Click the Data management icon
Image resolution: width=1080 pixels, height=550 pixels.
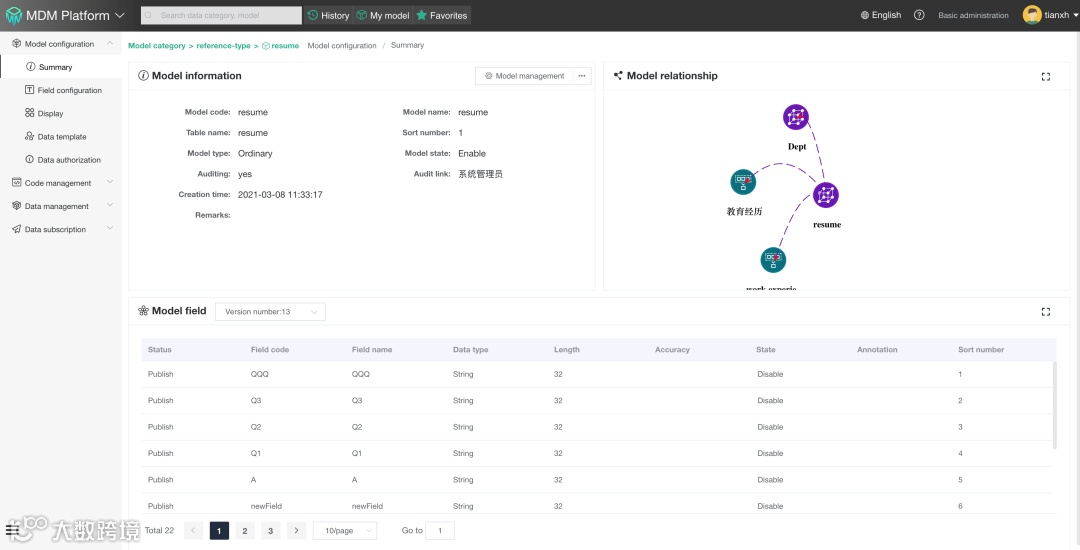coord(17,206)
